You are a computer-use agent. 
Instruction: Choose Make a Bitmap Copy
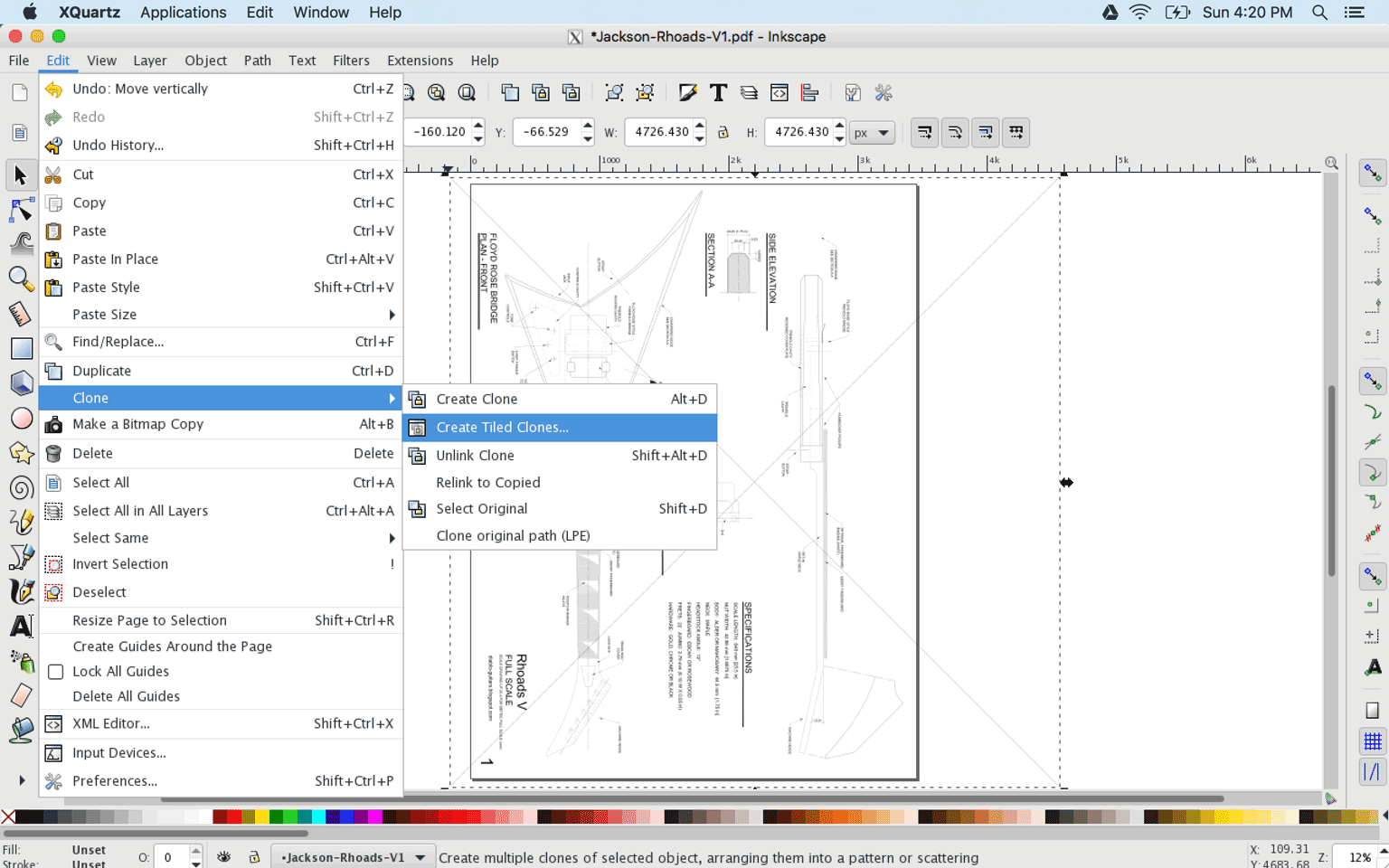pyautogui.click(x=221, y=424)
